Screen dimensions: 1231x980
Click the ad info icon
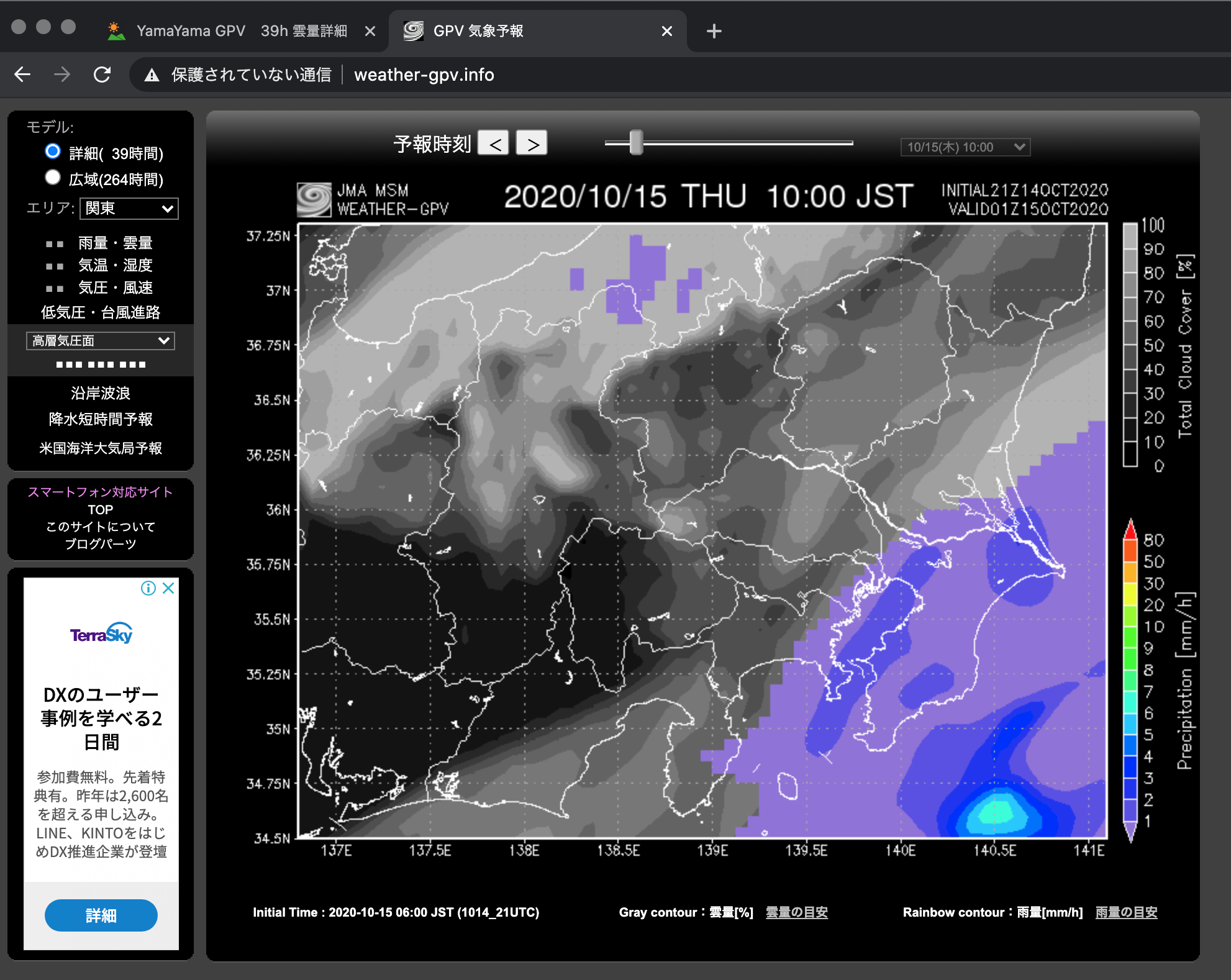[148, 588]
